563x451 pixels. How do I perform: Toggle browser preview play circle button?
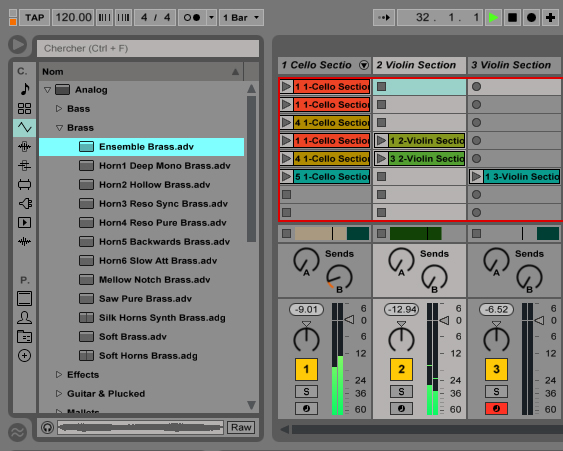tap(17, 45)
